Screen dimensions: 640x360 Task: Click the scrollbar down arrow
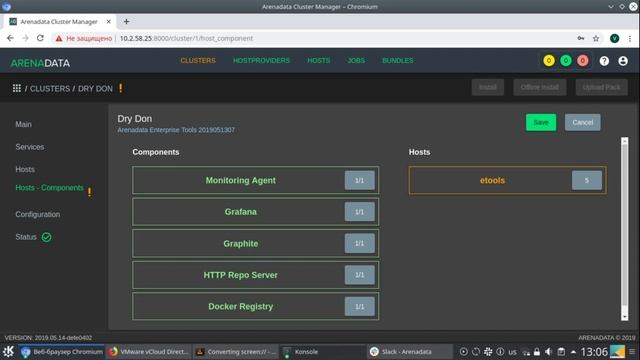(624, 317)
